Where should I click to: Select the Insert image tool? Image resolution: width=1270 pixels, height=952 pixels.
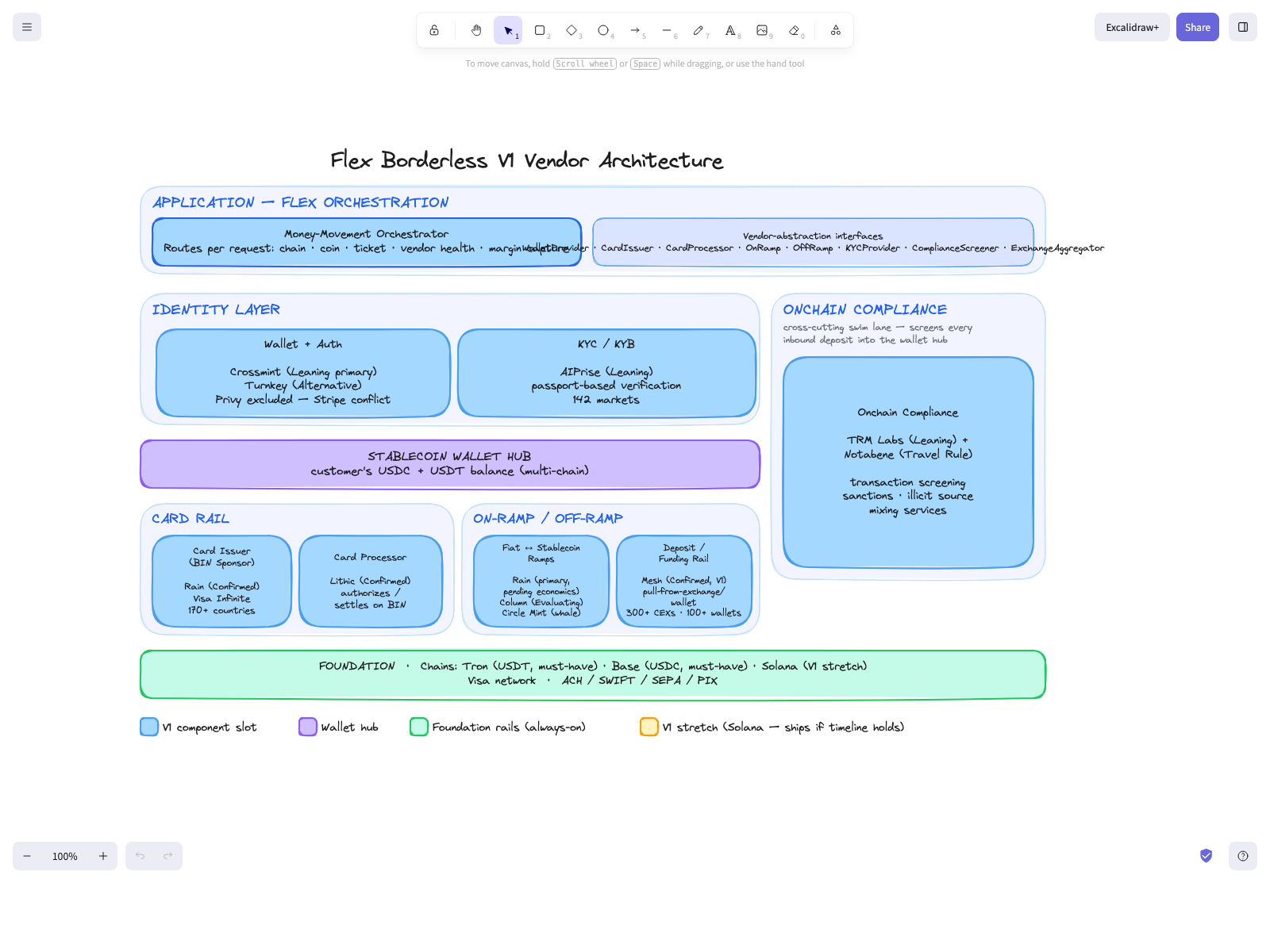pyautogui.click(x=762, y=30)
